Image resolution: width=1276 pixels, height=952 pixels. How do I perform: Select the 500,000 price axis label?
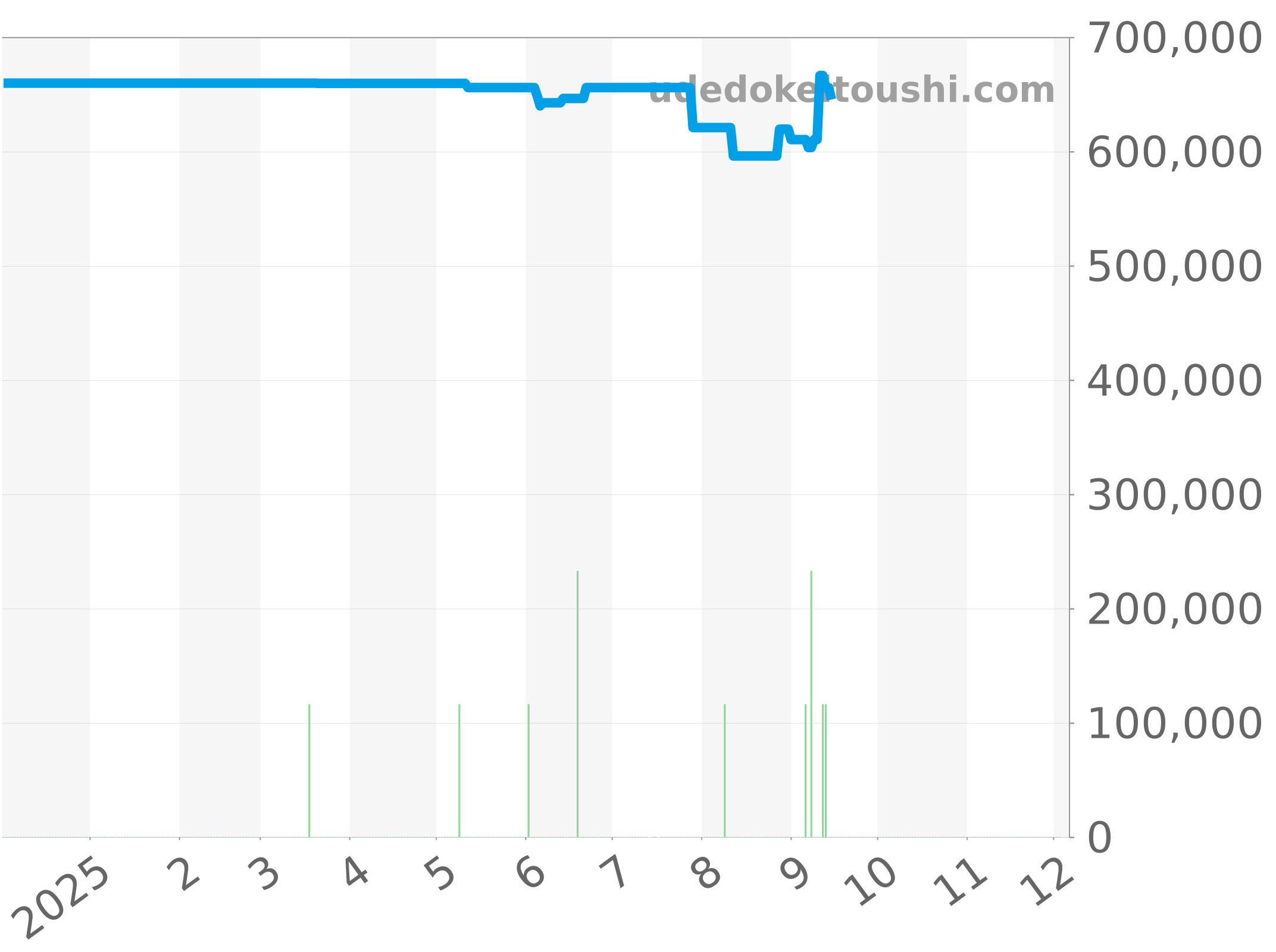1174,268
